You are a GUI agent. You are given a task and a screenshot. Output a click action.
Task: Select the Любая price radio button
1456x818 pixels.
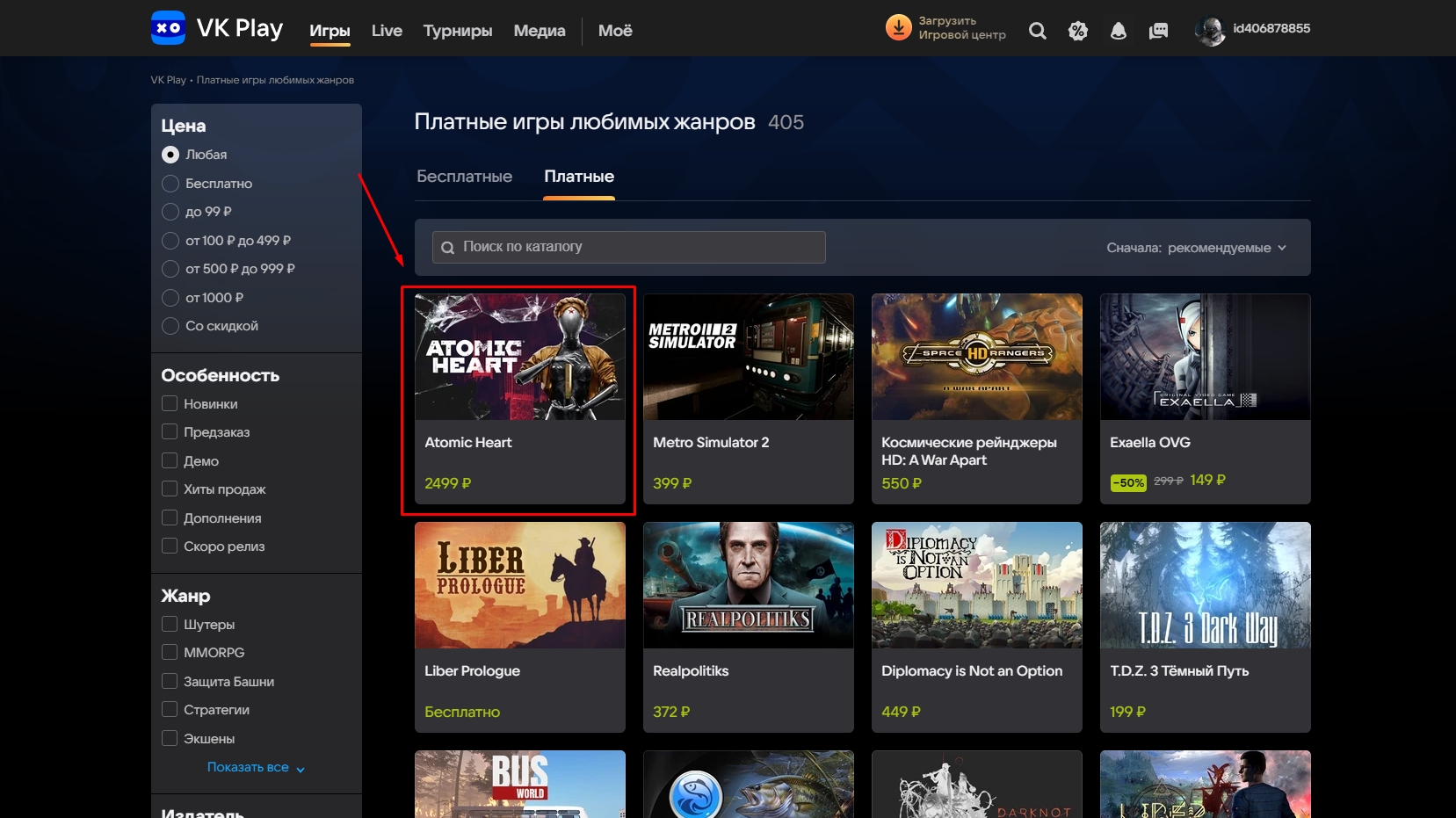pos(170,155)
